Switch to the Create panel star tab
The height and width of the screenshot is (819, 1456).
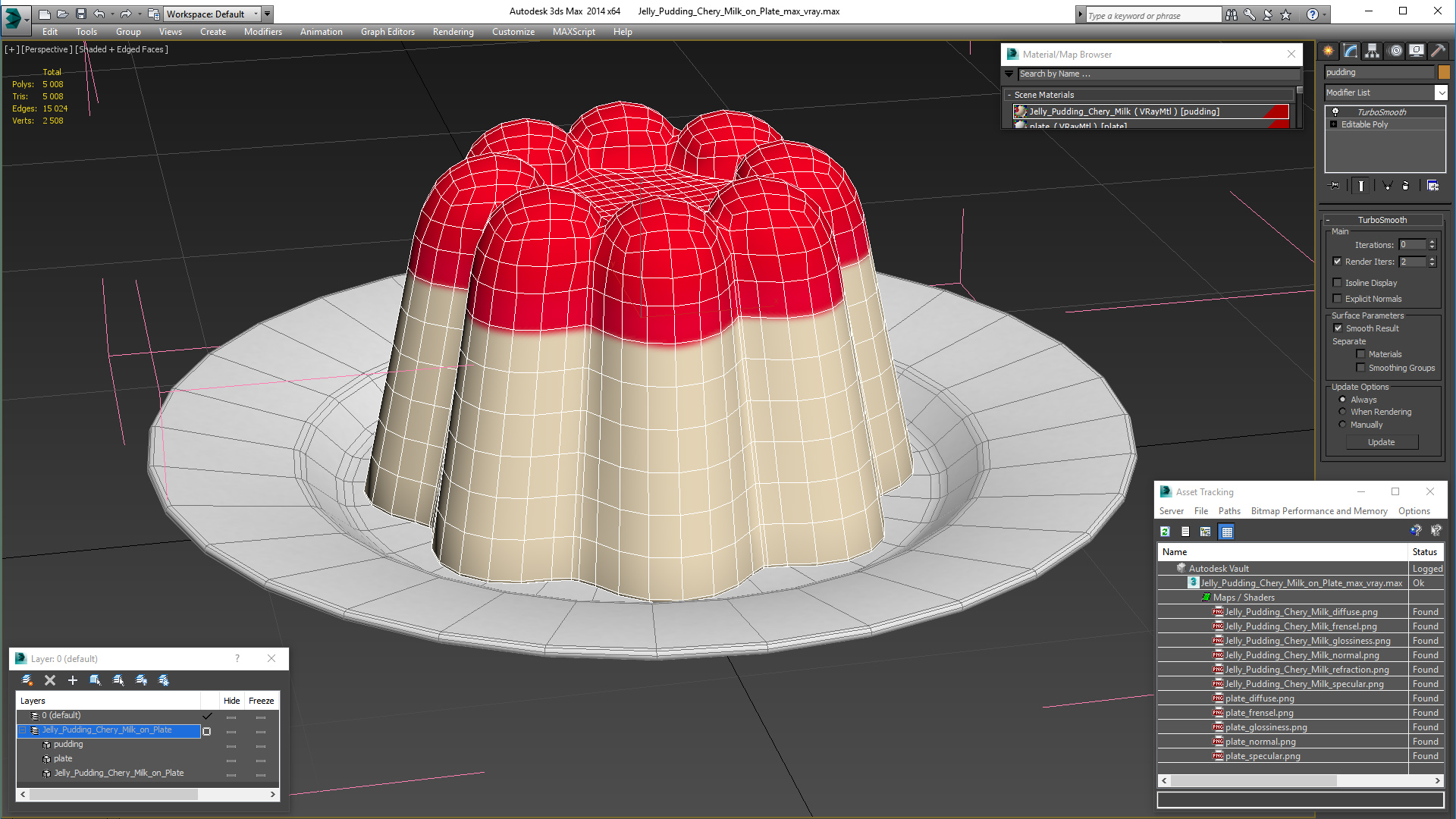(1329, 51)
